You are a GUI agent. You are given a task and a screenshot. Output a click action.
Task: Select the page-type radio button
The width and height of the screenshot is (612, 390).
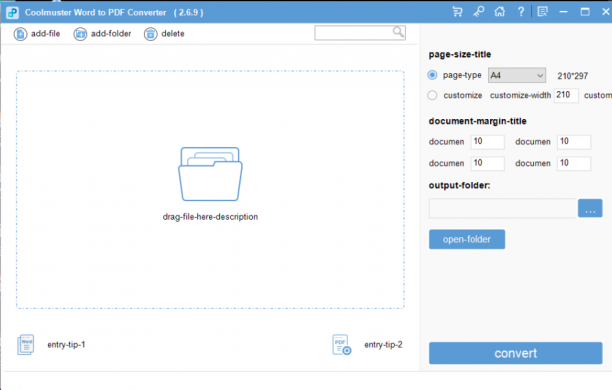tap(432, 75)
